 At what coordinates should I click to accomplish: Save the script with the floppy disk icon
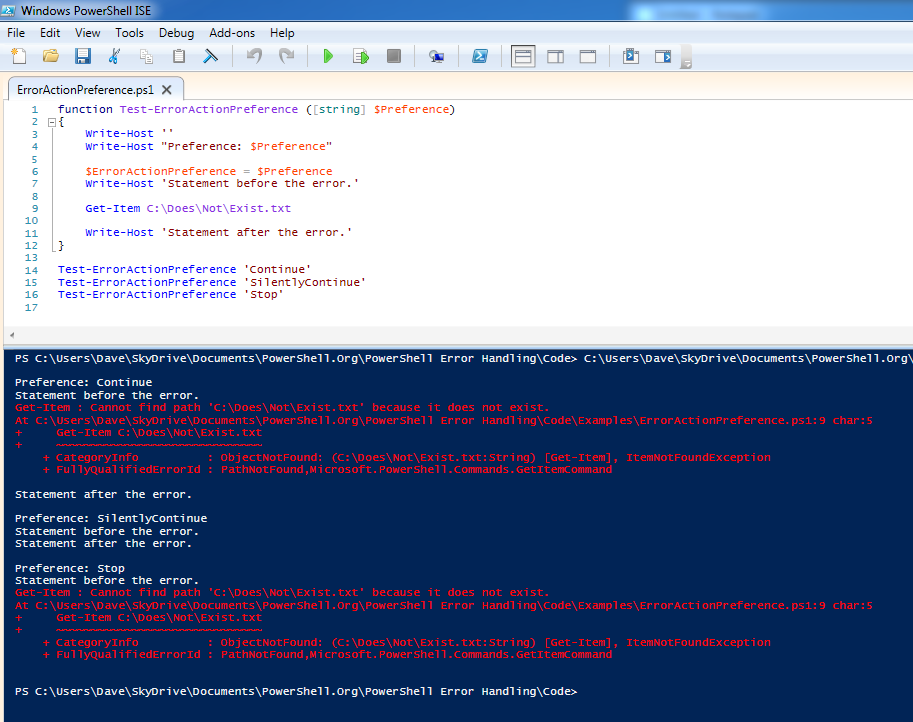(x=82, y=56)
